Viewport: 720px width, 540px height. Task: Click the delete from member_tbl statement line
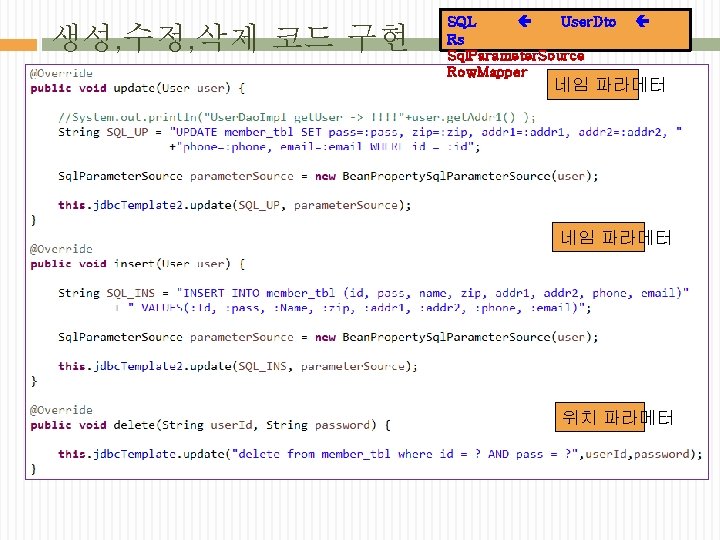pyautogui.click(x=380, y=455)
